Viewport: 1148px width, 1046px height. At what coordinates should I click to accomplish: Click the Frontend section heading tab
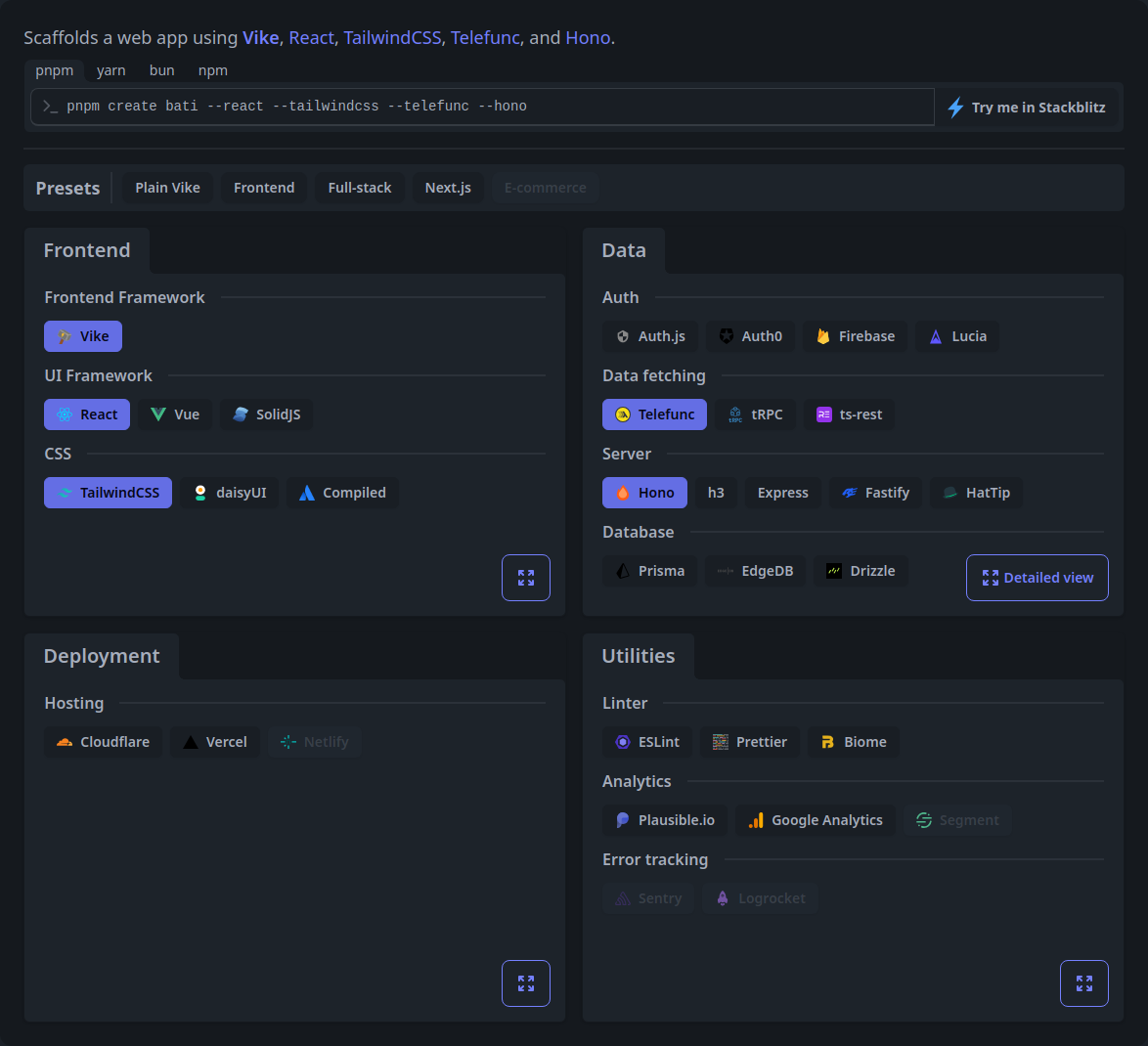[87, 250]
